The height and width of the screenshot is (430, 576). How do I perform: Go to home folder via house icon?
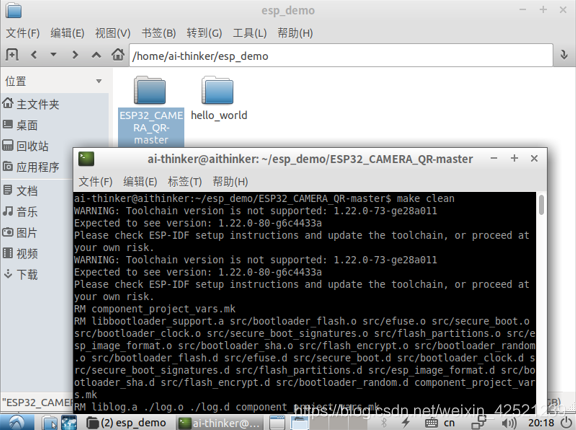click(118, 55)
